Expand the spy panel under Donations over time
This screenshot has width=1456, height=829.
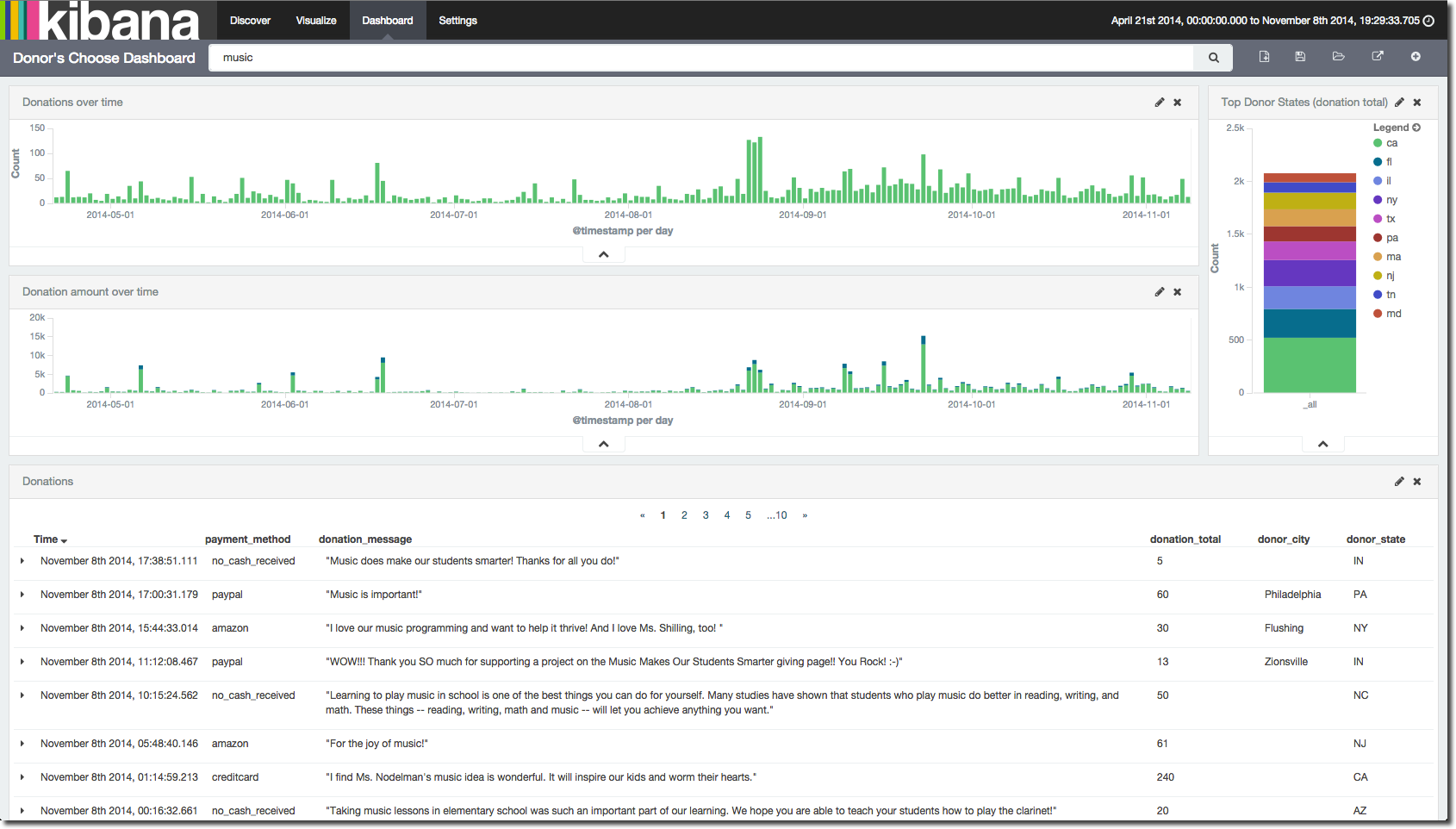604,255
